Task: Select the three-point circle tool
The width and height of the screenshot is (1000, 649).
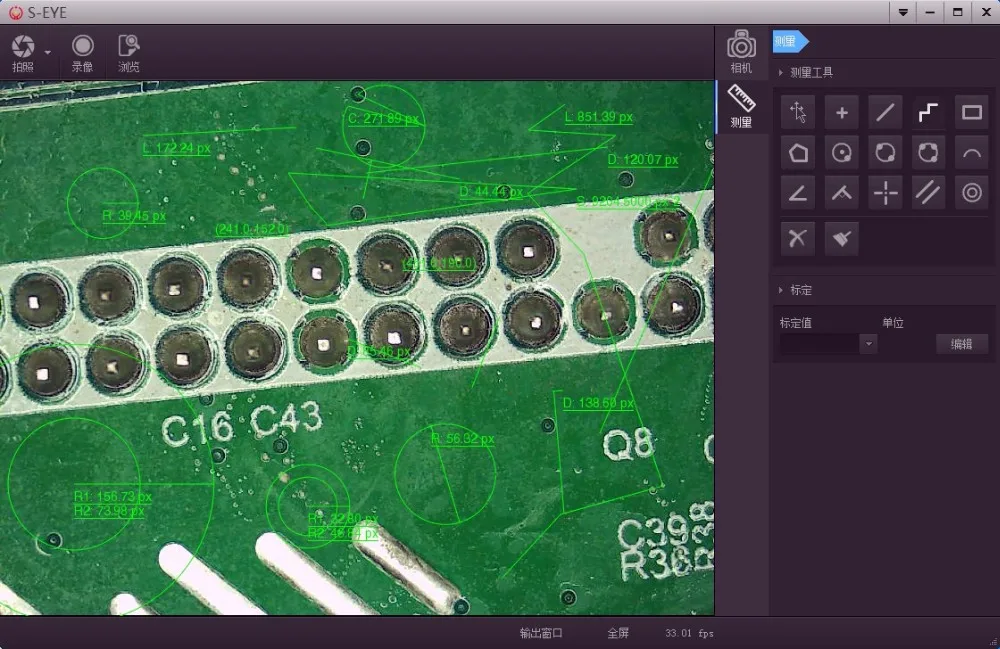Action: [x=929, y=153]
